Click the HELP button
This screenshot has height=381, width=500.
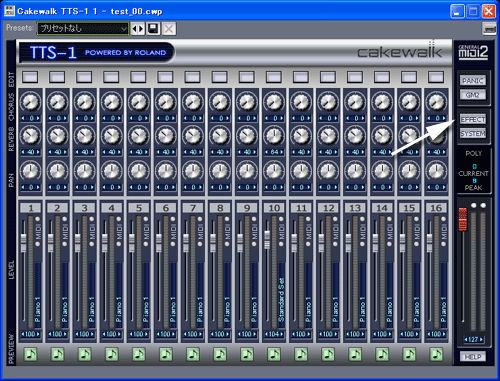tap(473, 357)
